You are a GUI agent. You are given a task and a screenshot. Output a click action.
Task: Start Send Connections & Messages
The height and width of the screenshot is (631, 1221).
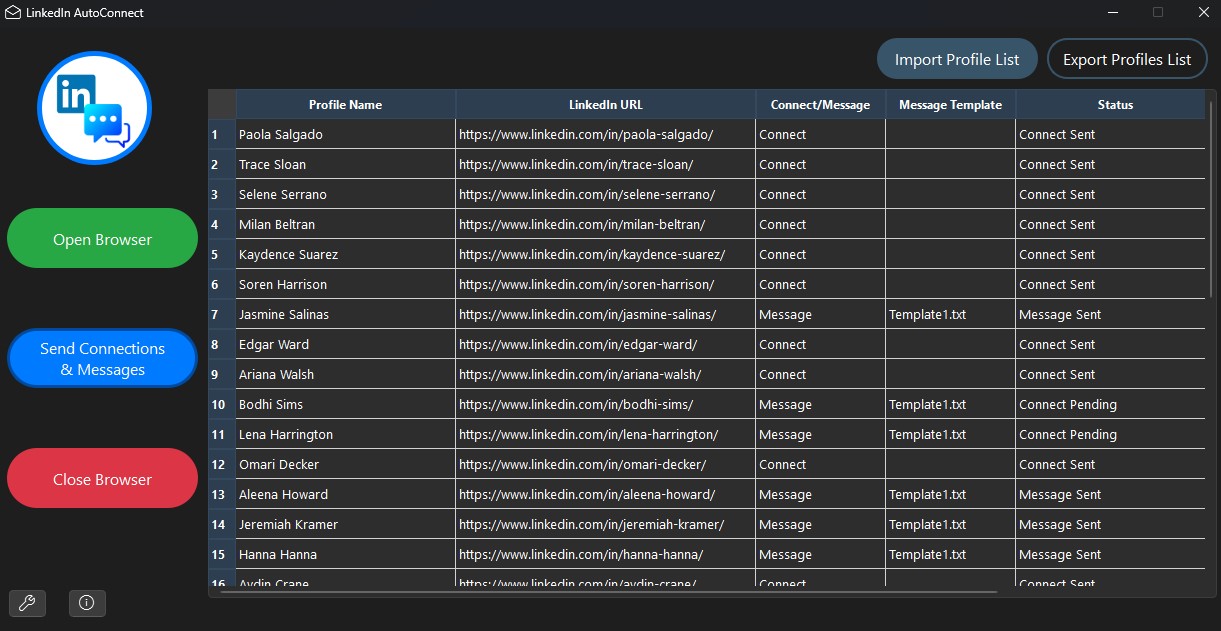point(102,359)
